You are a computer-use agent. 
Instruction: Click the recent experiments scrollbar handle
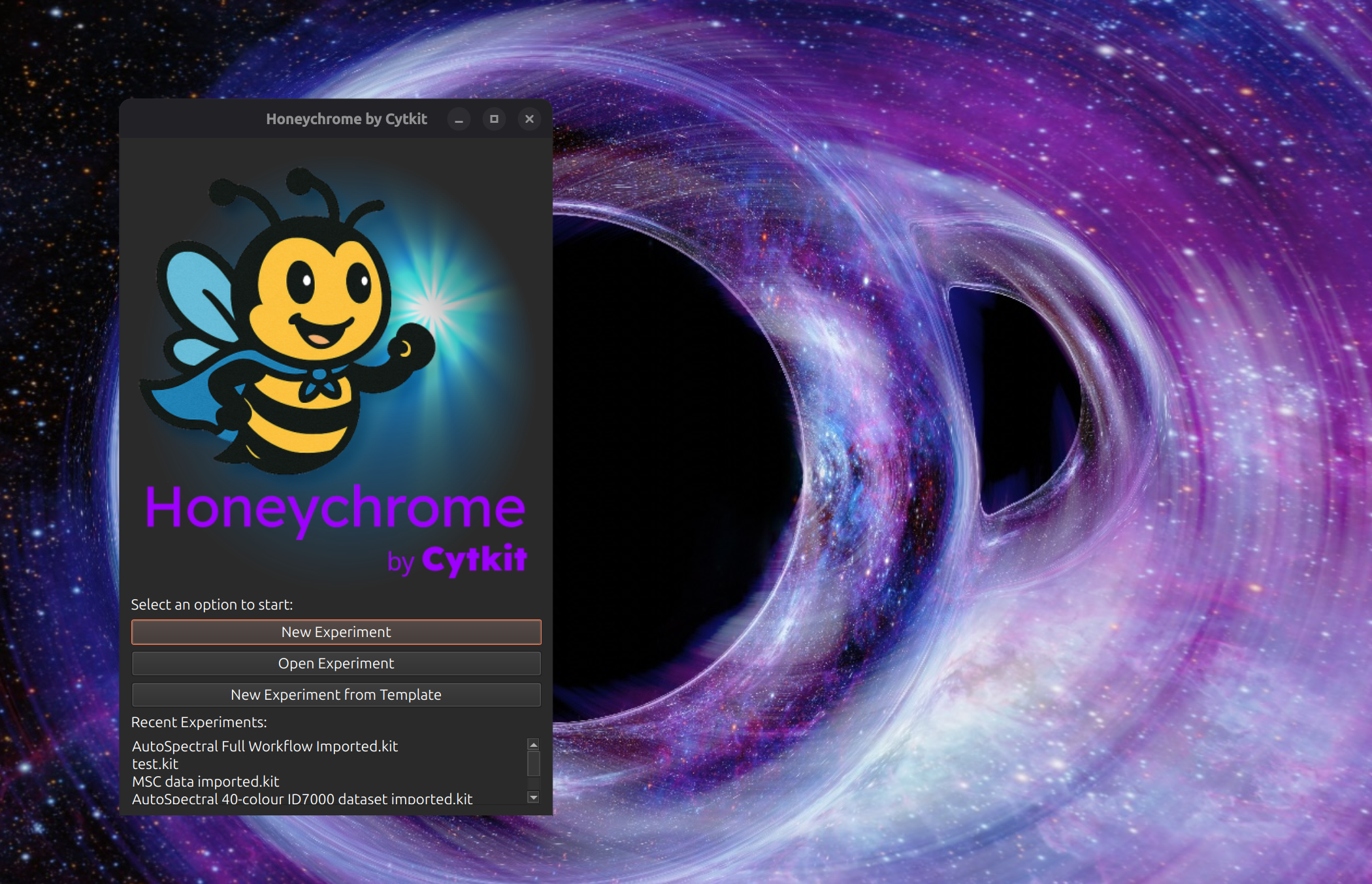[533, 763]
